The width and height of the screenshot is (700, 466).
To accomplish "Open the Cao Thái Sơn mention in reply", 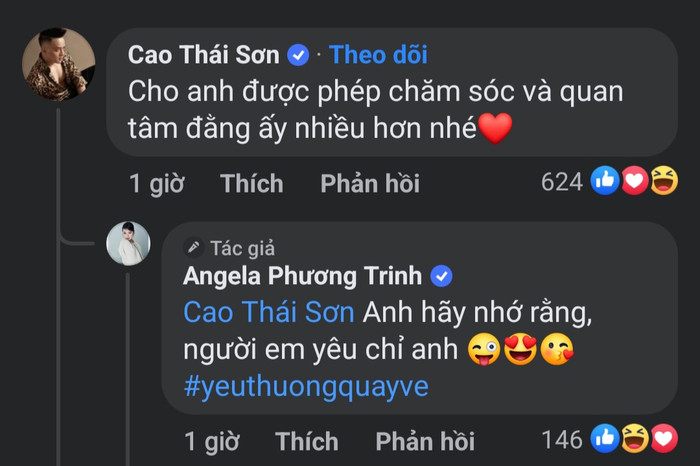I will tap(269, 312).
